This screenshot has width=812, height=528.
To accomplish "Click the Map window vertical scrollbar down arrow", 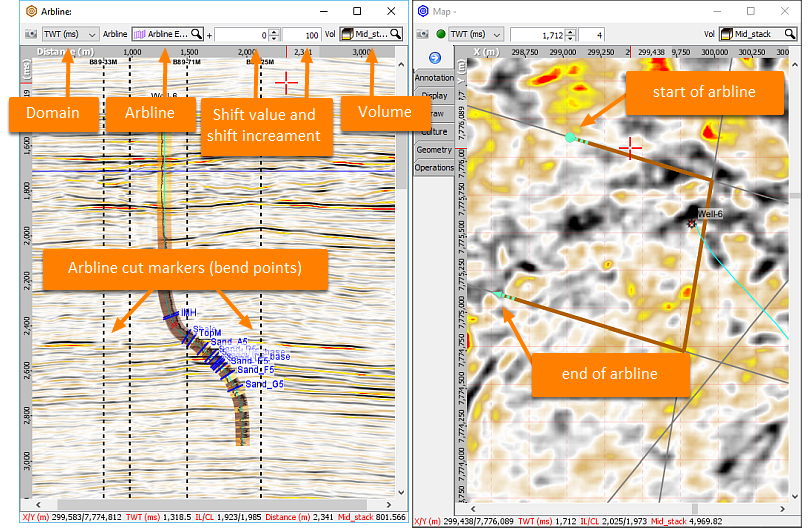I will click(795, 496).
